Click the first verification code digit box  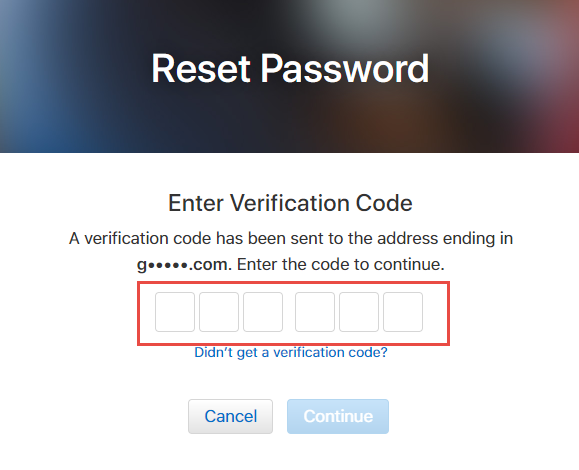point(175,312)
